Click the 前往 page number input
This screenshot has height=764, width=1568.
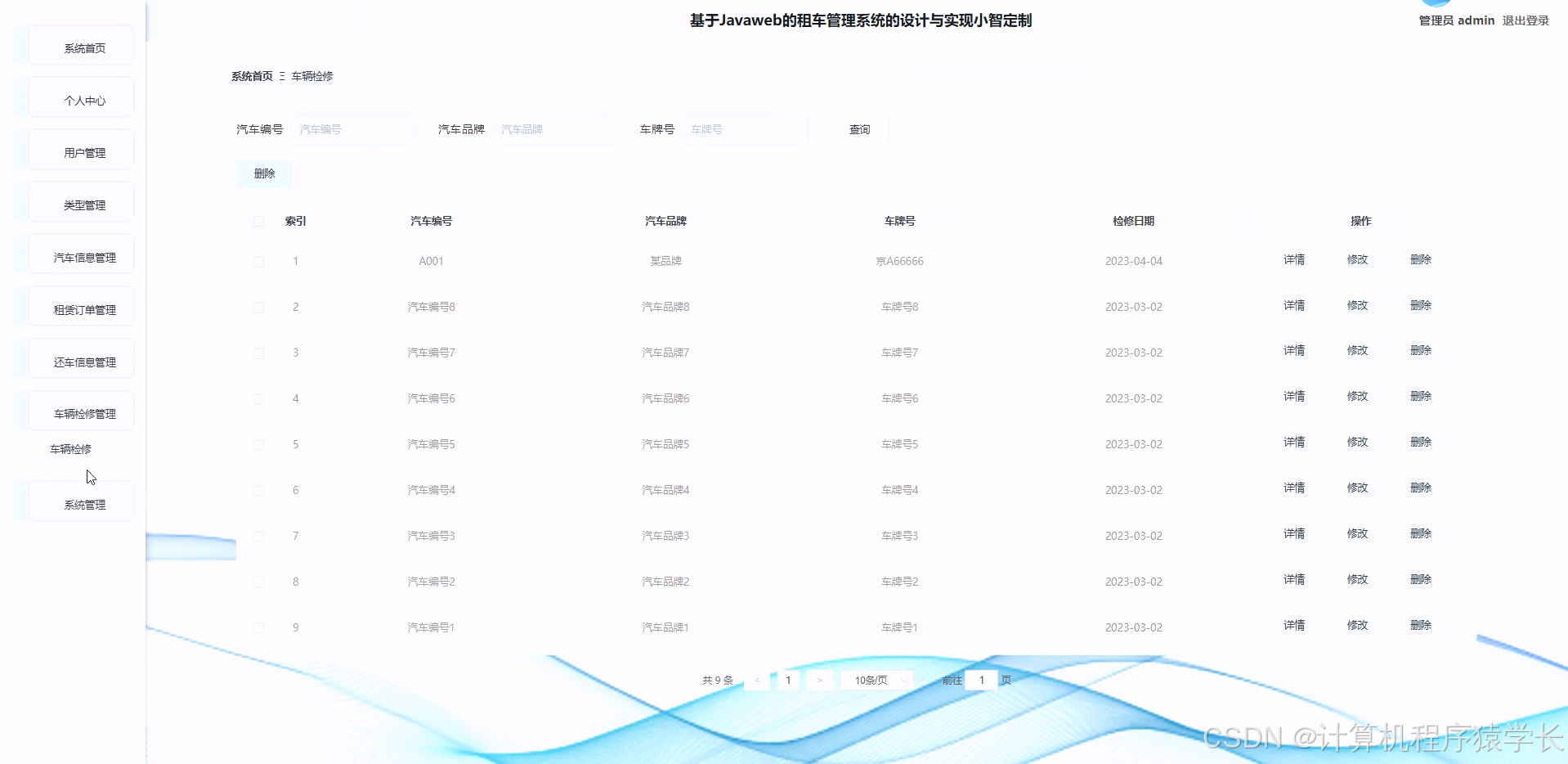[981, 679]
